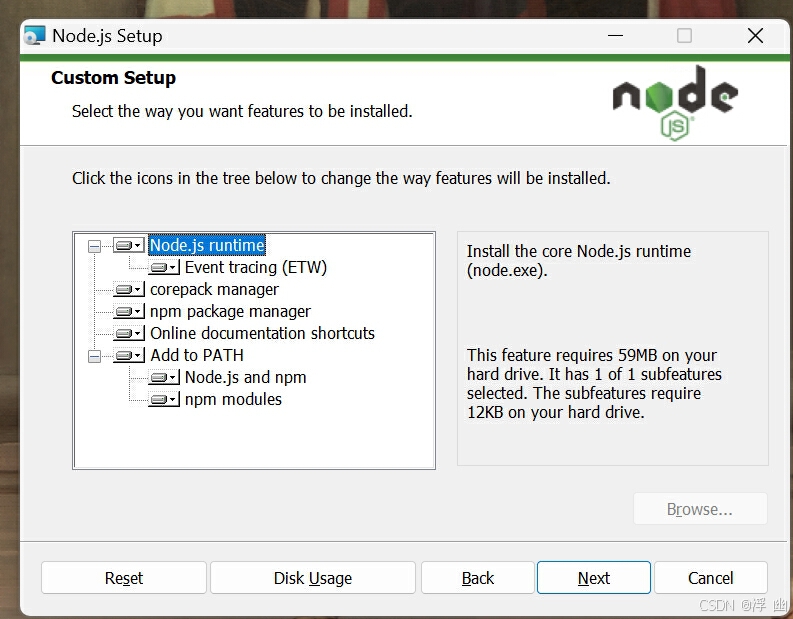The height and width of the screenshot is (619, 793).
Task: Collapse the Node.js runtime tree node
Action: click(x=95, y=246)
